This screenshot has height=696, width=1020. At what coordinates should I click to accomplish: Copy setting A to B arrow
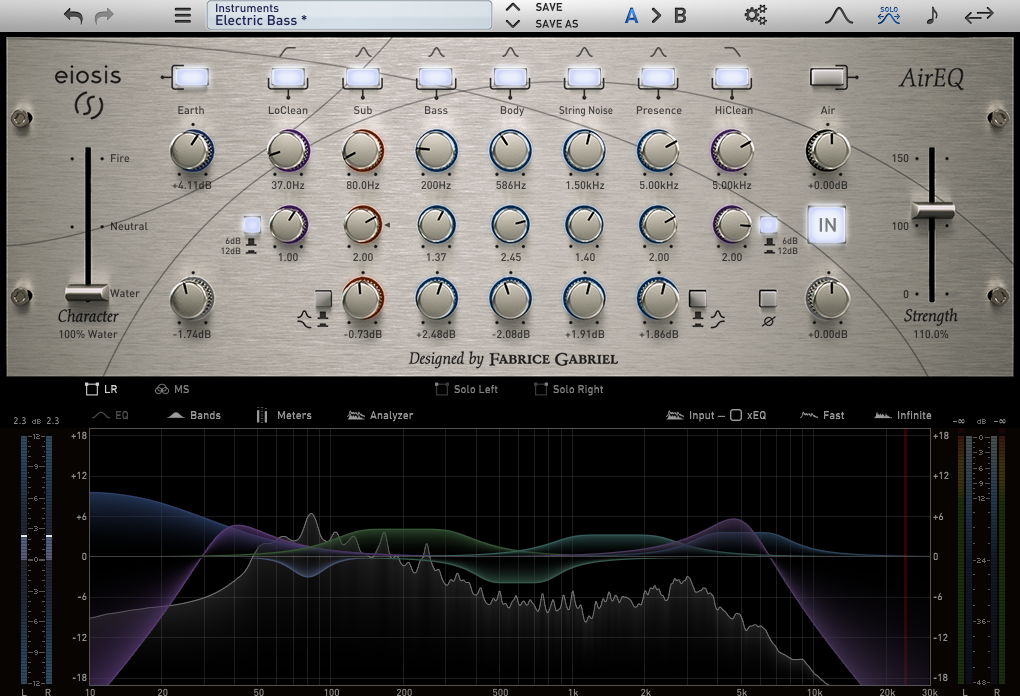point(656,15)
